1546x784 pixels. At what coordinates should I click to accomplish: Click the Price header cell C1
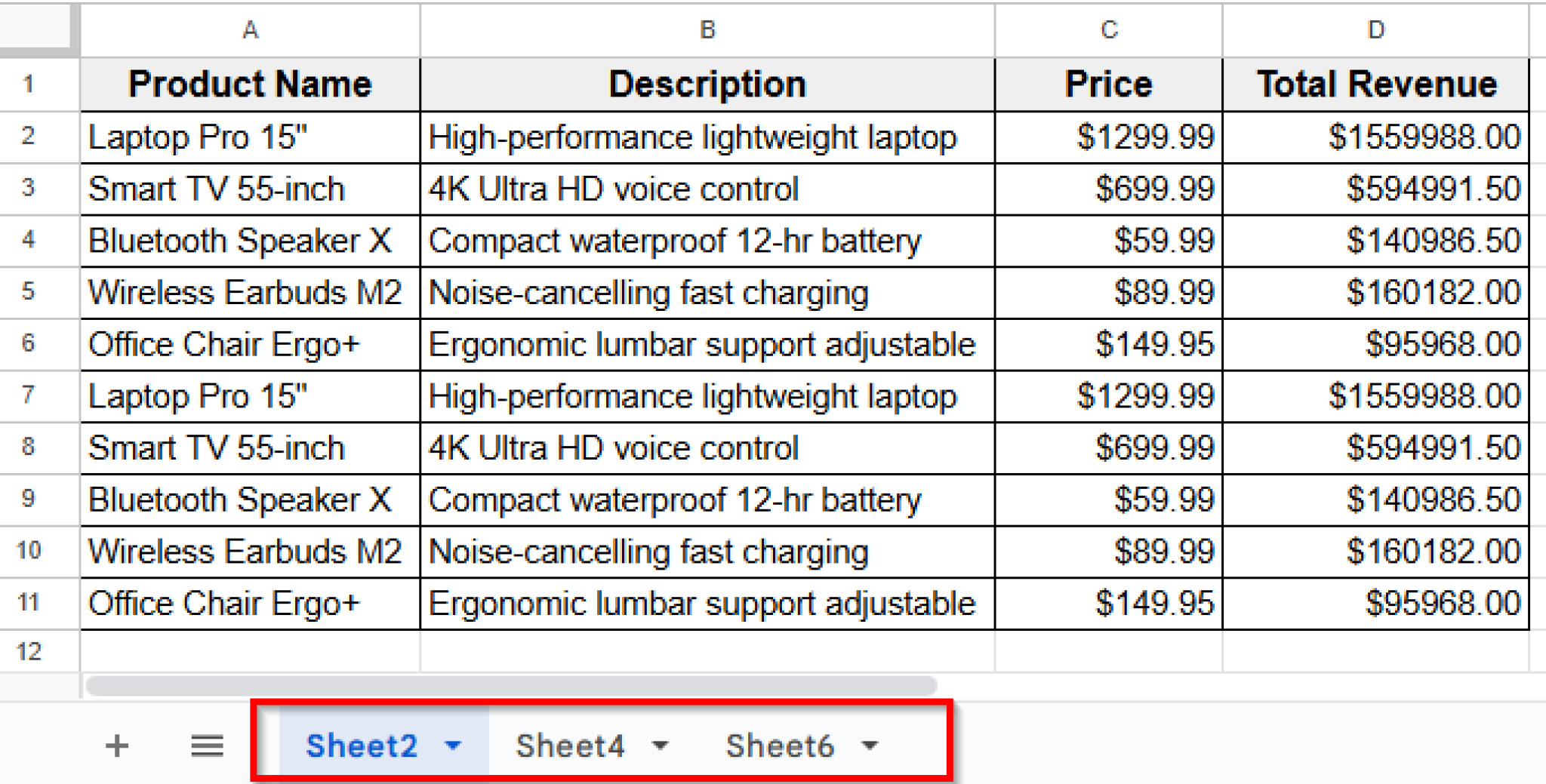(x=1107, y=84)
